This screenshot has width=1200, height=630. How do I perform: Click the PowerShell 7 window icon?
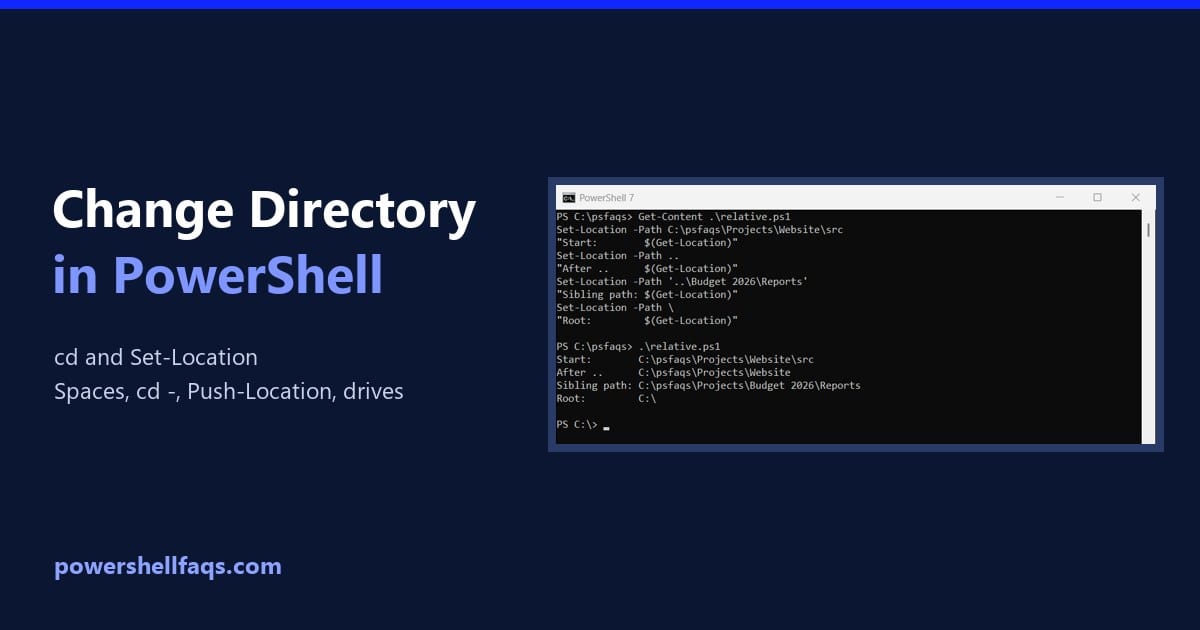(x=568, y=198)
